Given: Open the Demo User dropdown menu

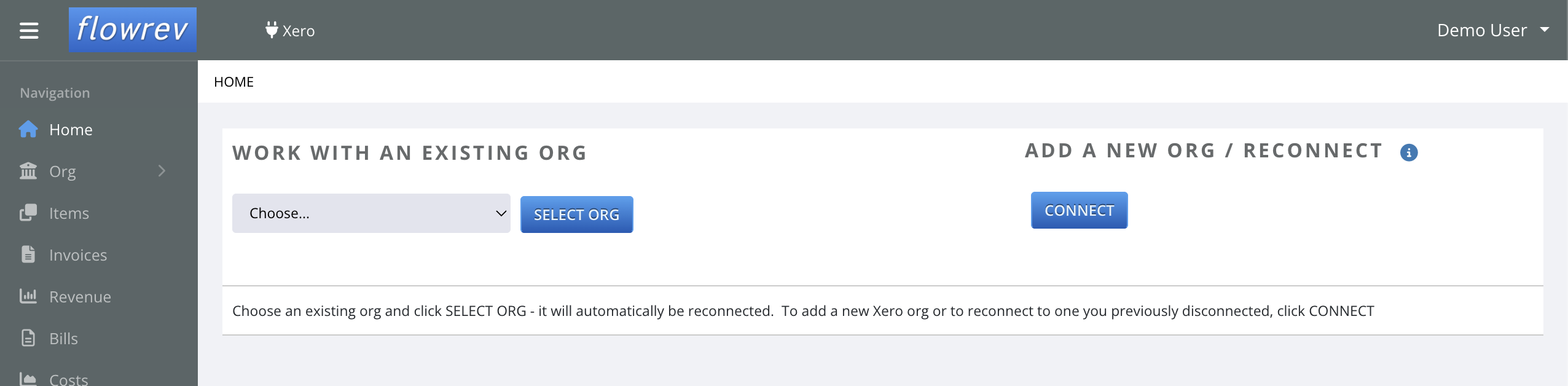Looking at the screenshot, I should pyautogui.click(x=1493, y=30).
